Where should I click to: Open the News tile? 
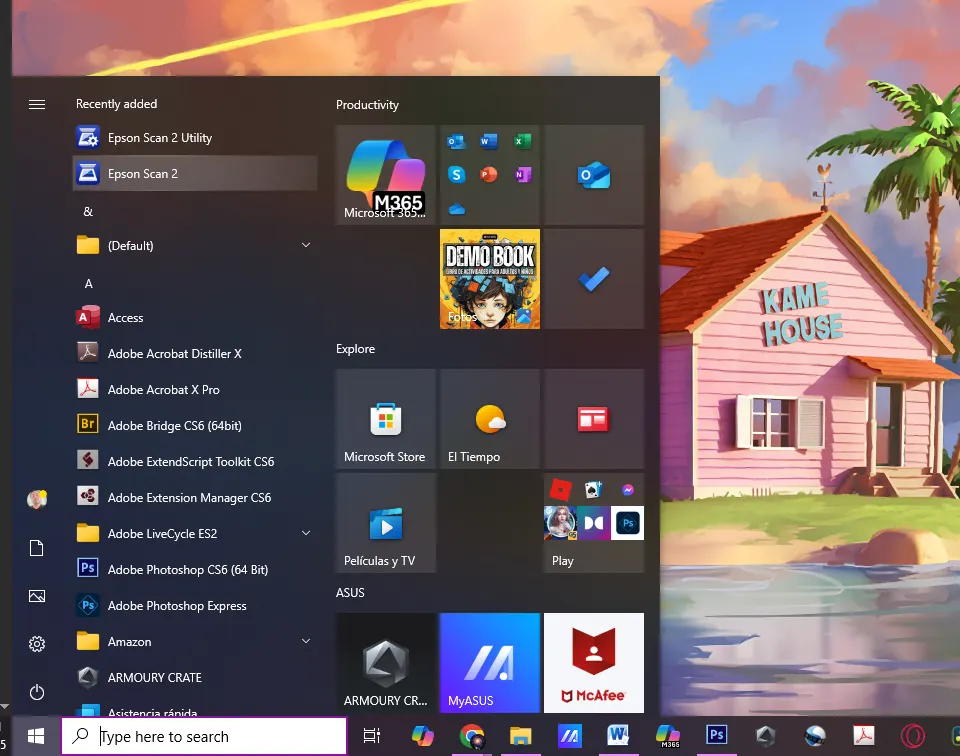(x=594, y=419)
